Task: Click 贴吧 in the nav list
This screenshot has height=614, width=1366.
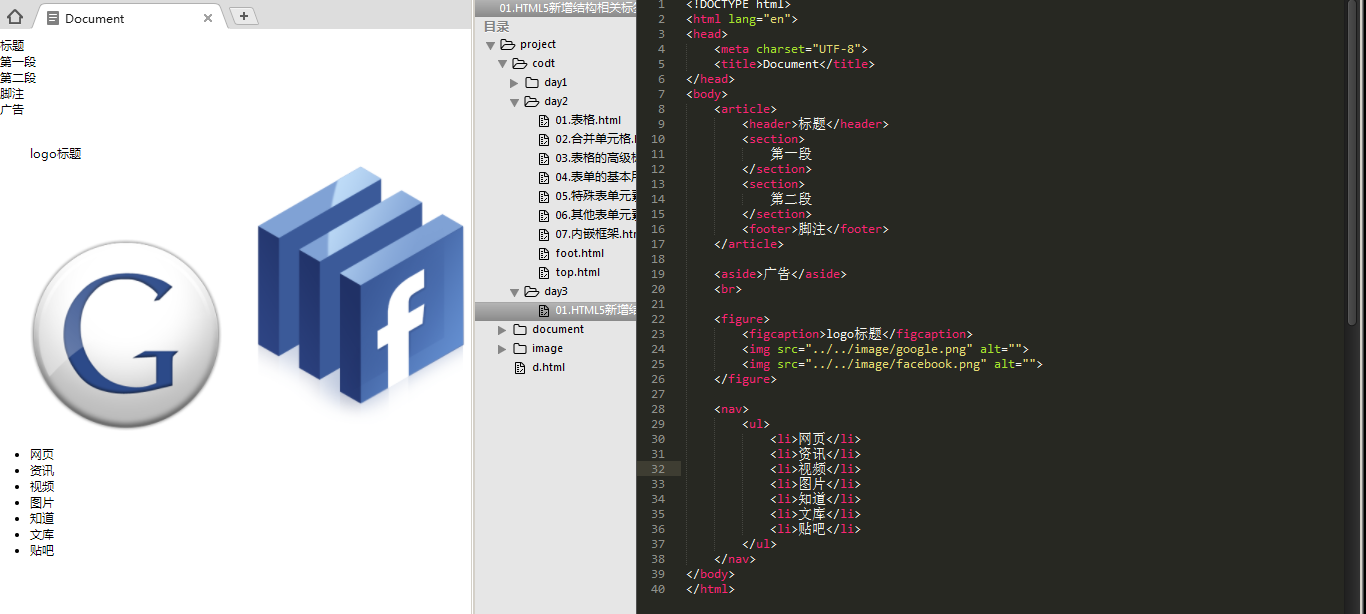Action: (42, 550)
